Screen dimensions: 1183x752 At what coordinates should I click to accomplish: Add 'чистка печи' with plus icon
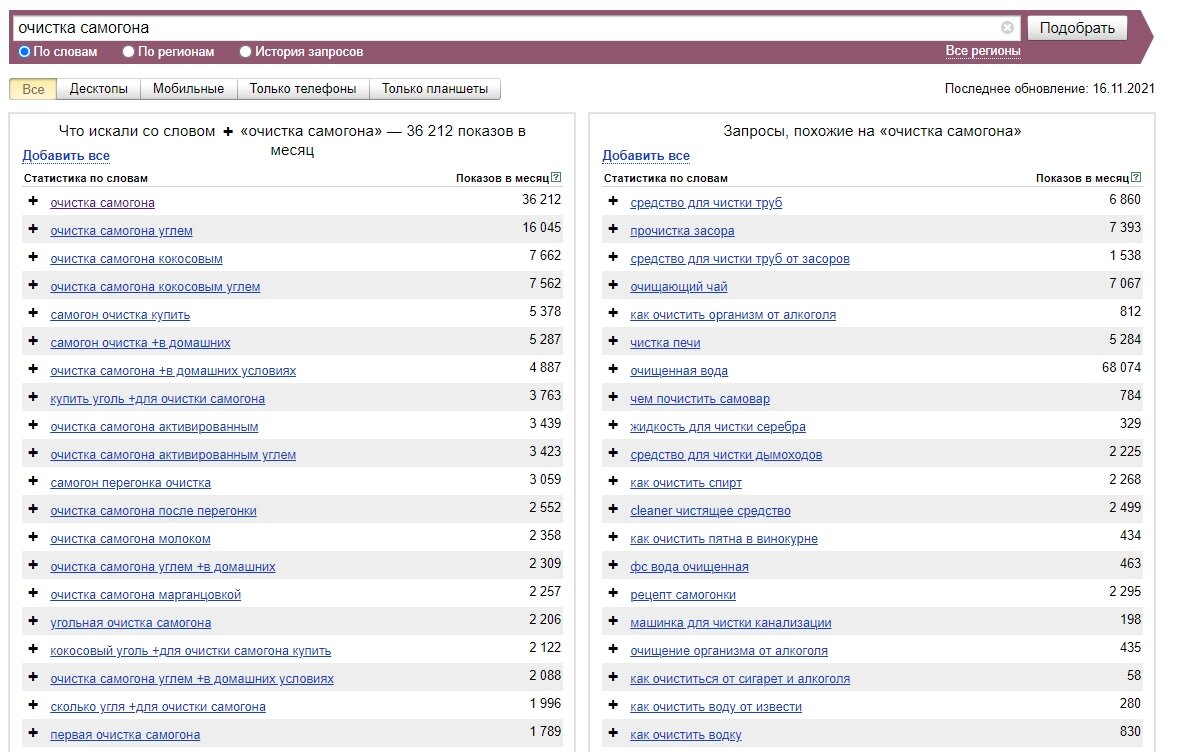(x=613, y=340)
